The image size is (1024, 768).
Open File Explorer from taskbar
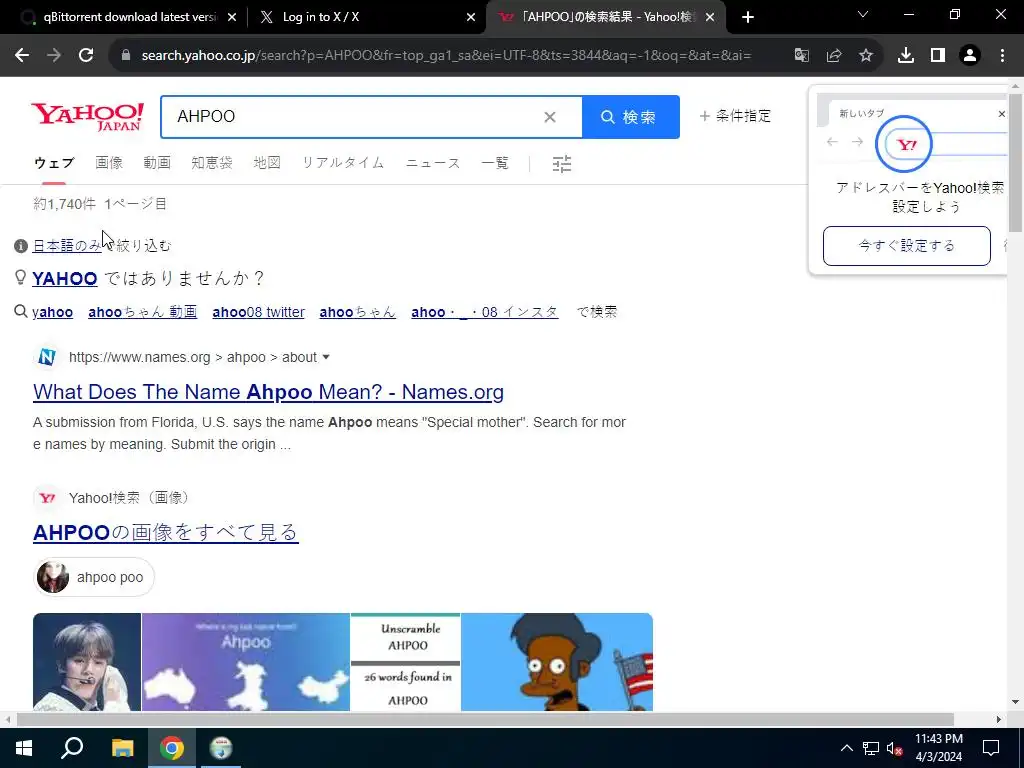(x=122, y=748)
